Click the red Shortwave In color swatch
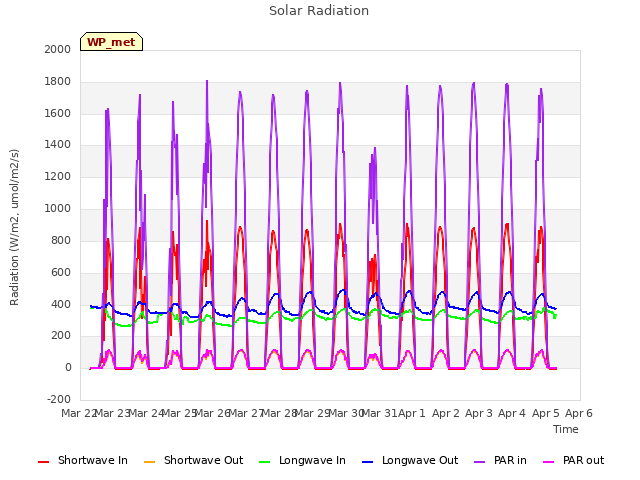Image resolution: width=640 pixels, height=480 pixels. tap(43, 462)
